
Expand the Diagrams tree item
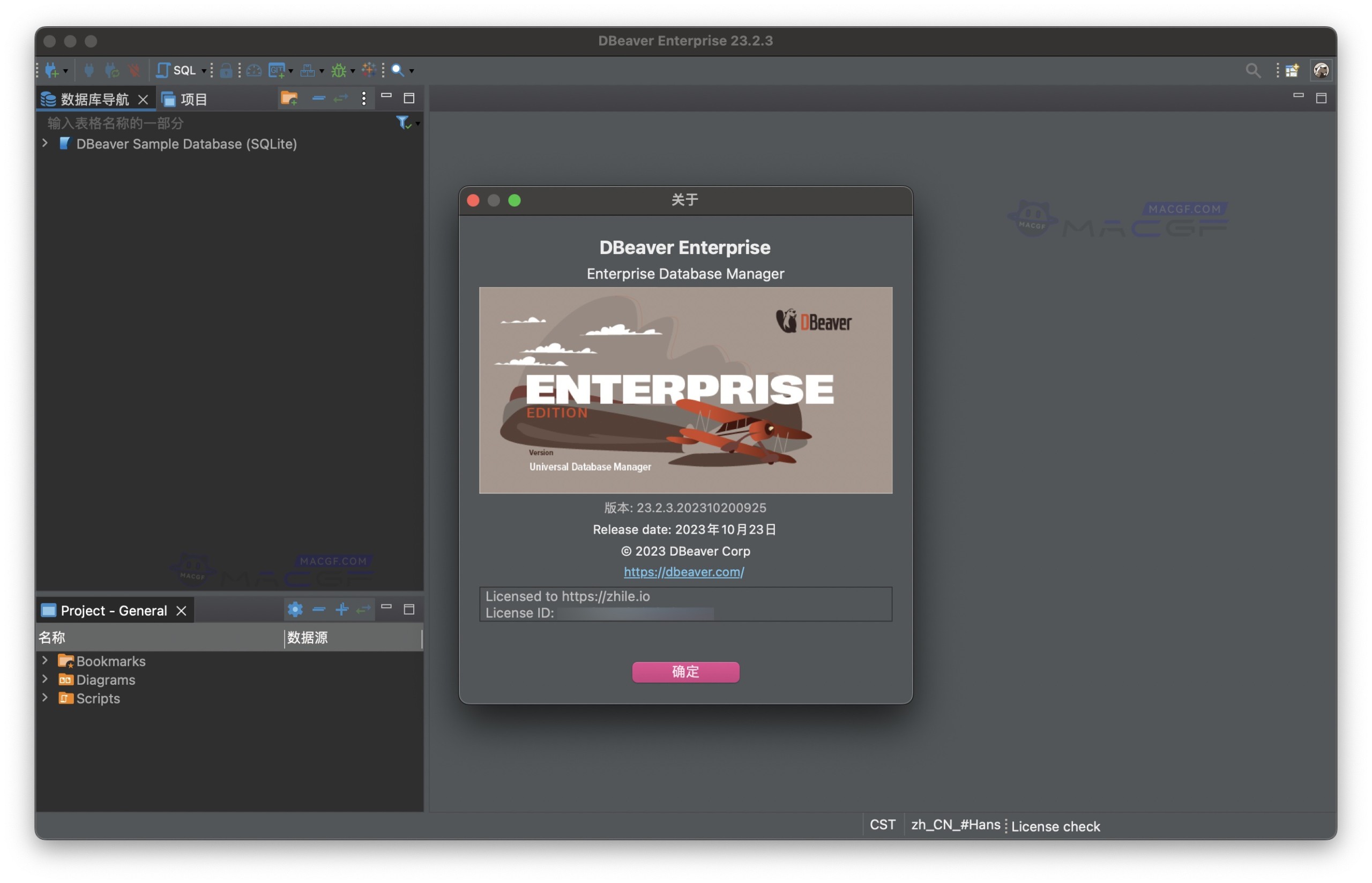tap(44, 679)
